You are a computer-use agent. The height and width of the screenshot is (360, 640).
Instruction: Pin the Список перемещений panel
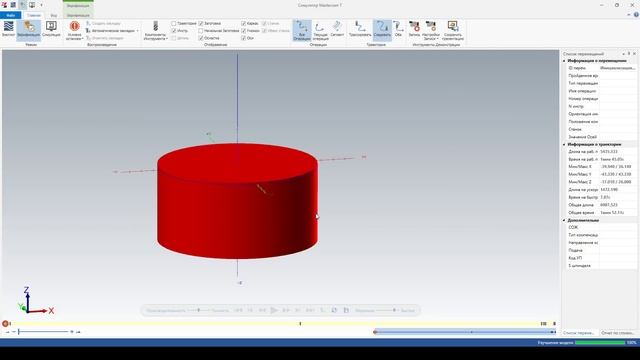coord(629,54)
